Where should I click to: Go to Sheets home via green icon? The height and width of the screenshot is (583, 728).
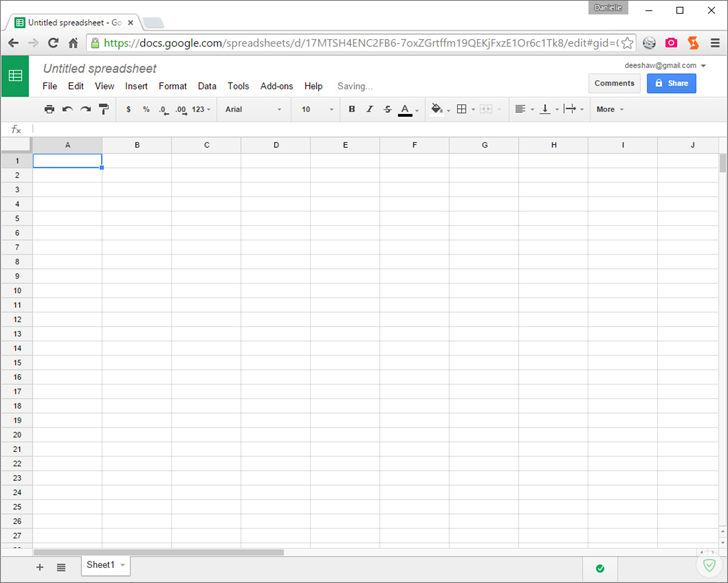coord(15,76)
